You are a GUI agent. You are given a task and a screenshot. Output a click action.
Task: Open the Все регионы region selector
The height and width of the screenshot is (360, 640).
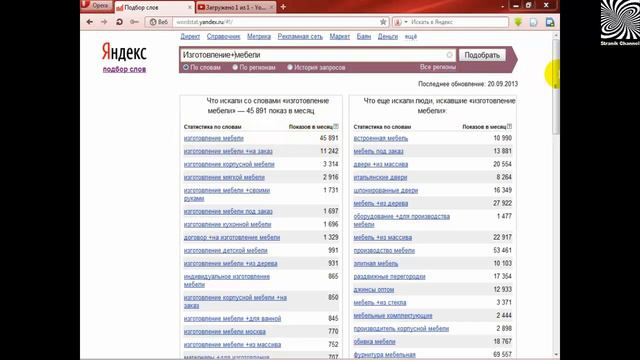pyautogui.click(x=438, y=67)
